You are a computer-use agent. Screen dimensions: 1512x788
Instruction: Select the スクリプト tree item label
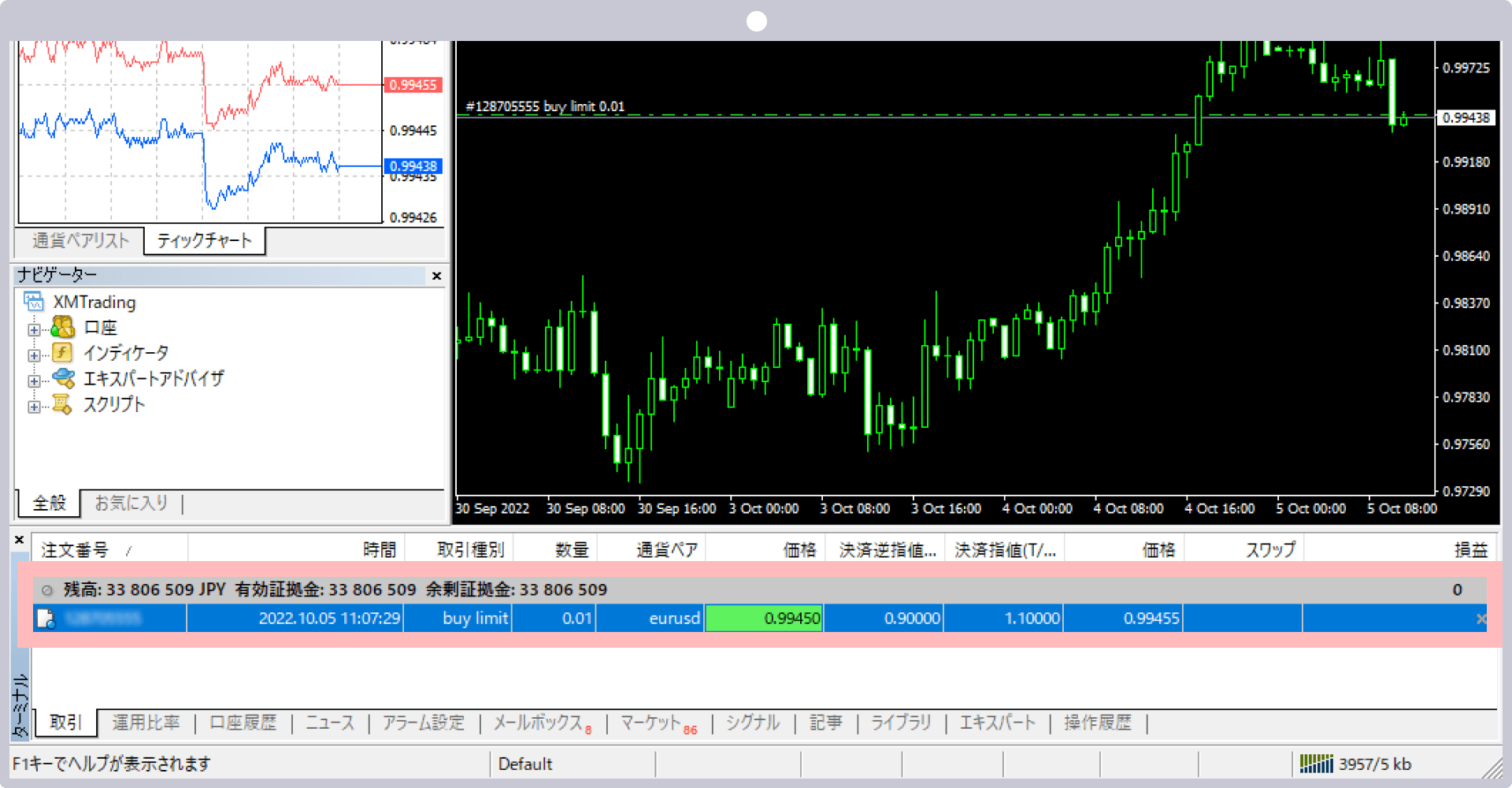[x=114, y=404]
